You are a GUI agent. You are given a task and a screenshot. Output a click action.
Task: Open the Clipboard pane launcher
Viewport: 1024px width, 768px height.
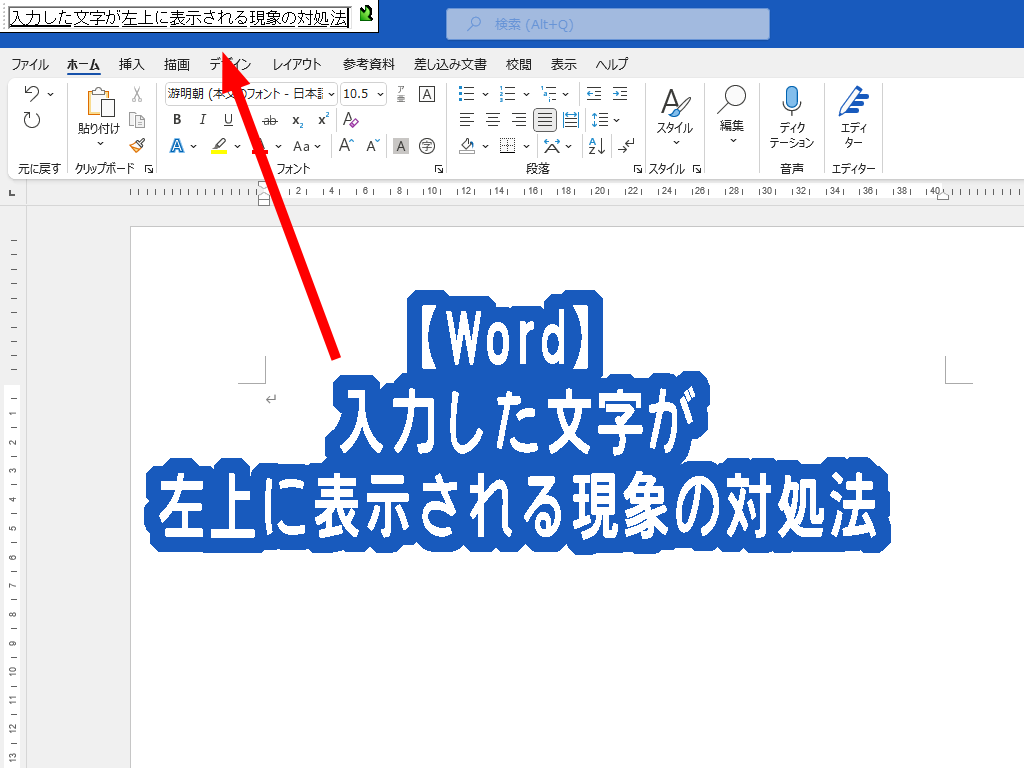(x=149, y=169)
